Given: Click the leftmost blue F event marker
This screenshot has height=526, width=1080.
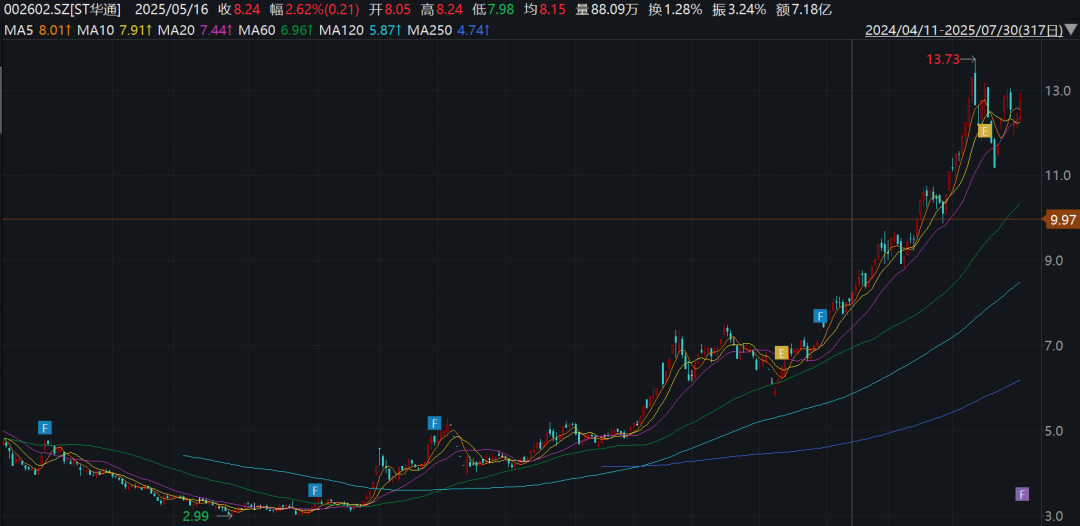Looking at the screenshot, I should pos(45,426).
